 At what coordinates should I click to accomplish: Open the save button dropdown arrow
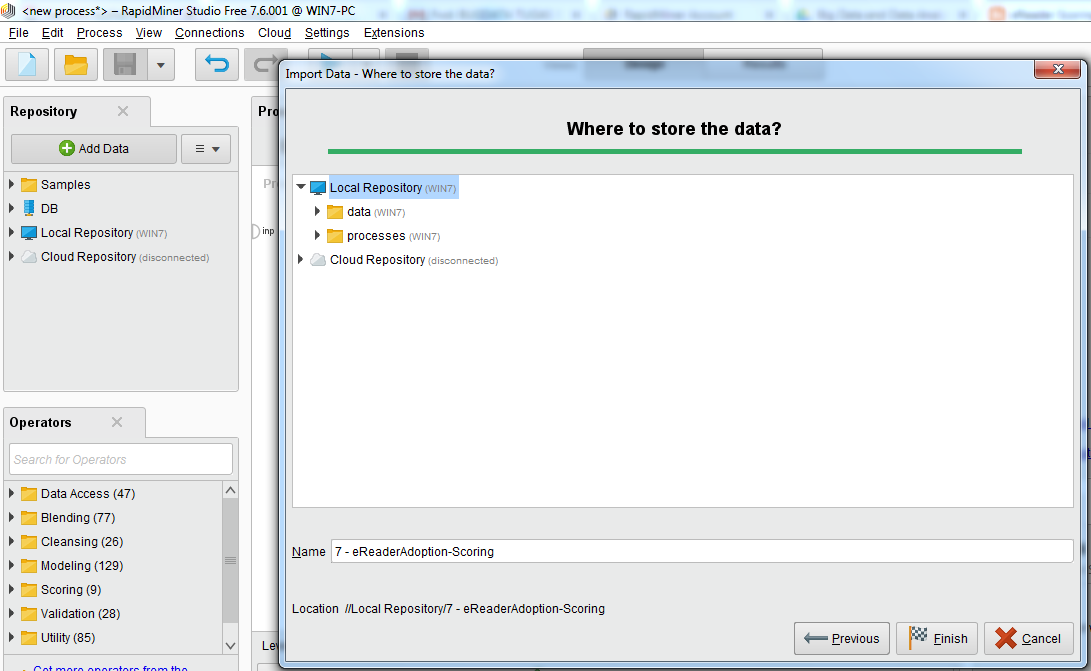(160, 64)
